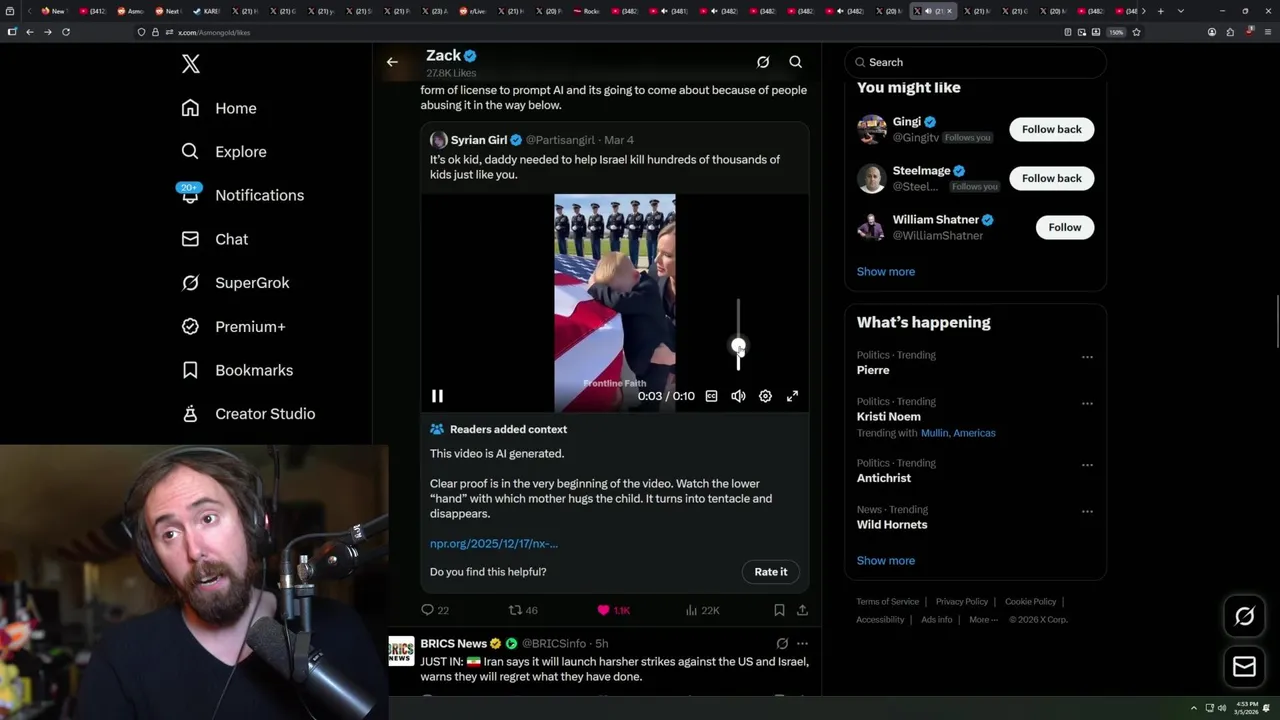This screenshot has width=1280, height=720.
Task: Repost the post with 46 reposts
Action: pos(523,610)
